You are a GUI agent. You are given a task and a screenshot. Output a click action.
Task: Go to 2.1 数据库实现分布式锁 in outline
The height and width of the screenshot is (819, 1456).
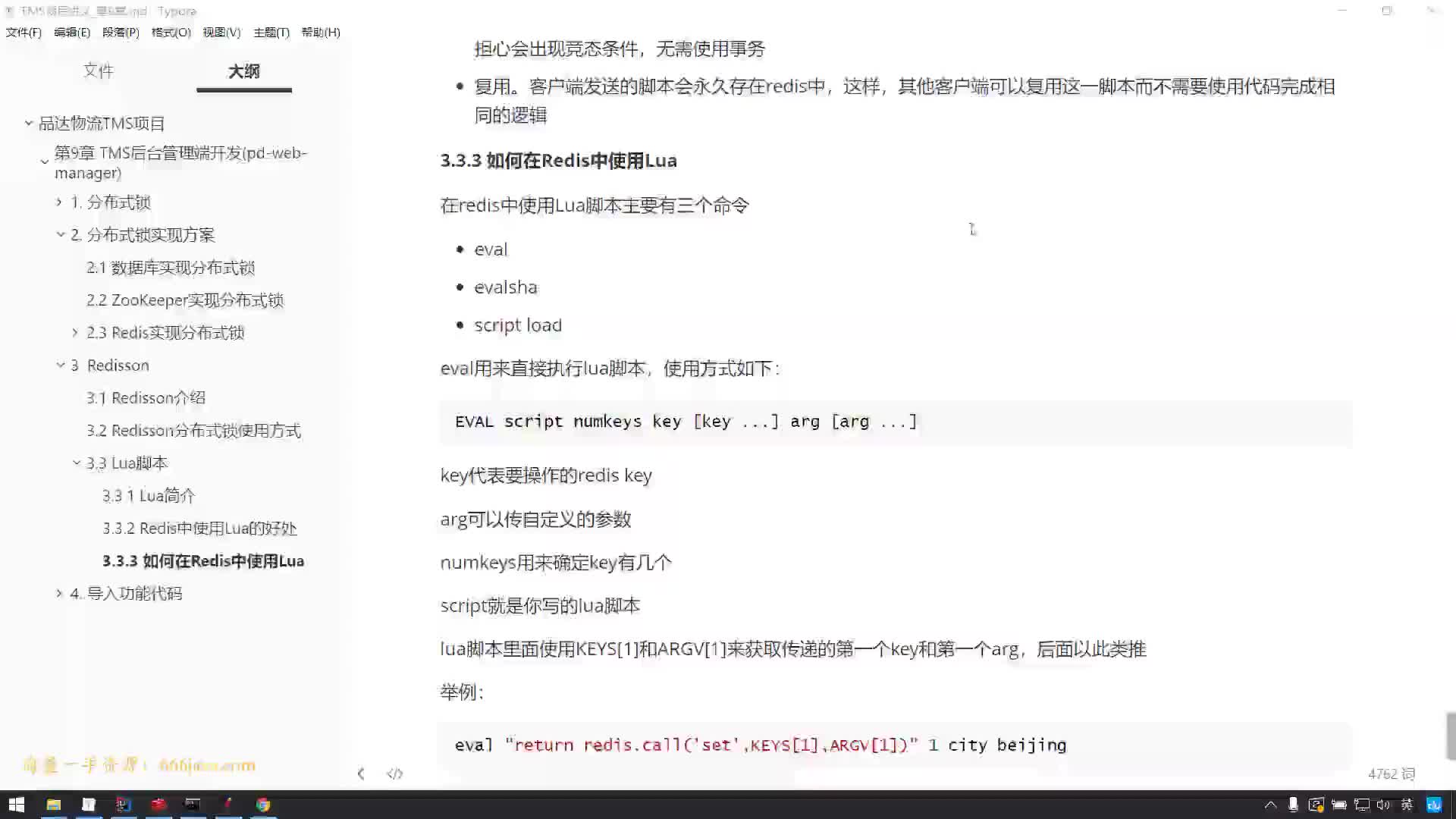[x=171, y=268]
